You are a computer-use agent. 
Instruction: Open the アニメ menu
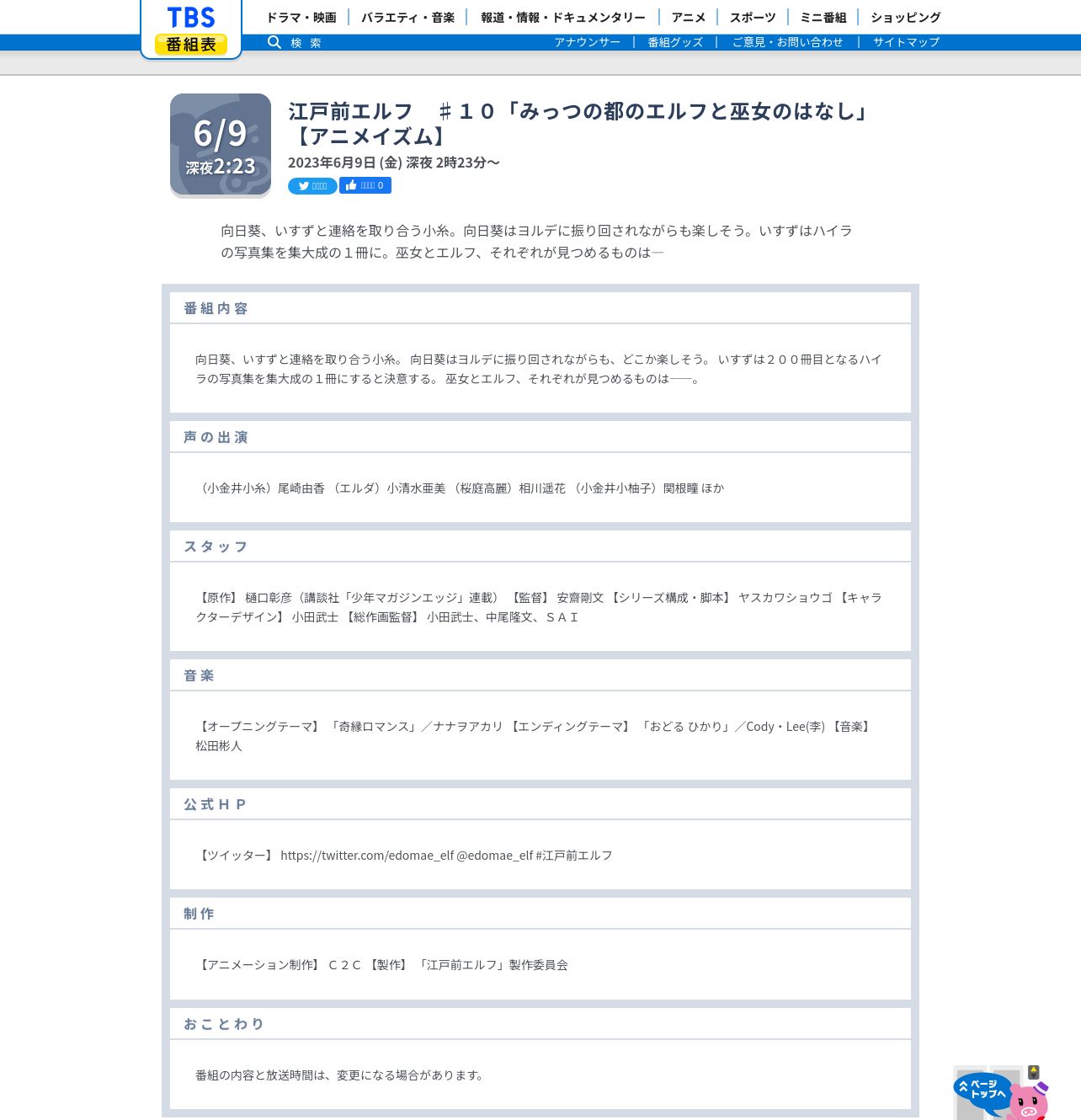click(x=689, y=18)
